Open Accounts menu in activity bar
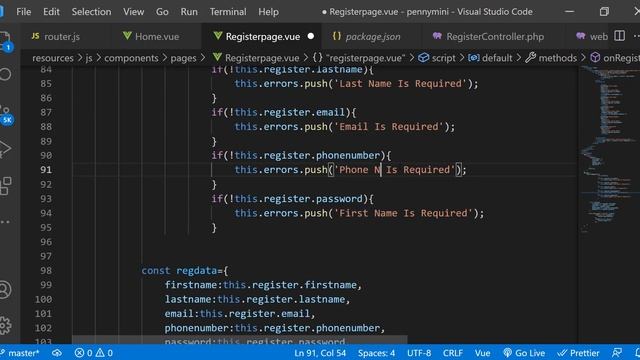 tap(5, 290)
